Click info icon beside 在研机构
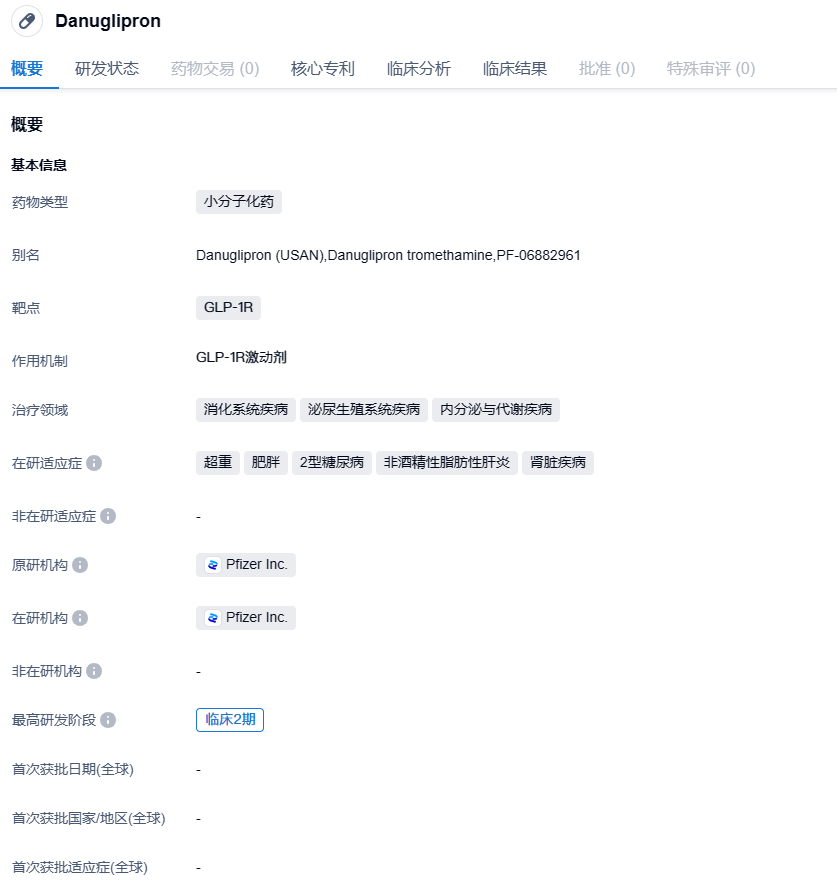Image resolution: width=837 pixels, height=882 pixels. click(80, 618)
